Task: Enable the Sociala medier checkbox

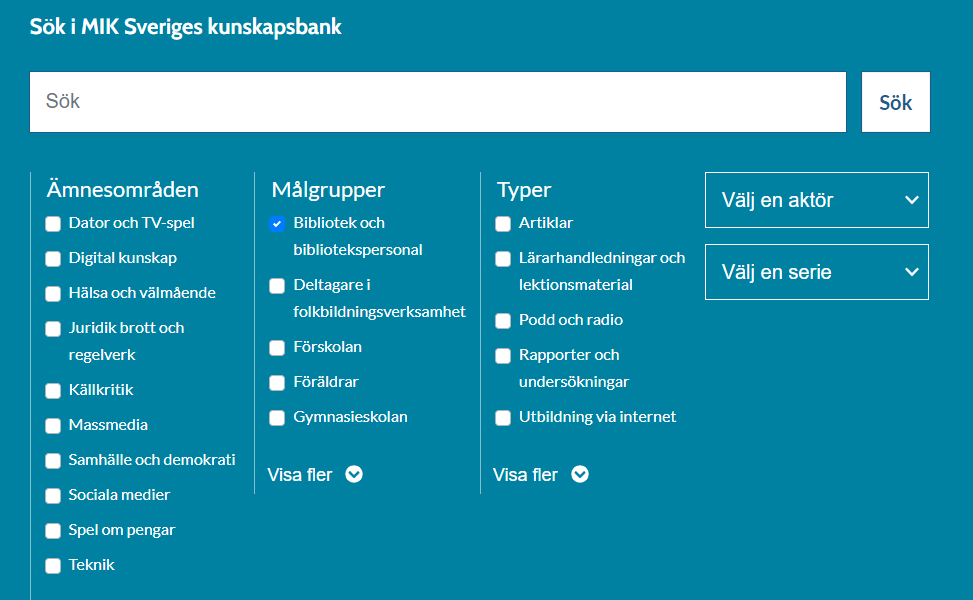Action: click(x=53, y=496)
